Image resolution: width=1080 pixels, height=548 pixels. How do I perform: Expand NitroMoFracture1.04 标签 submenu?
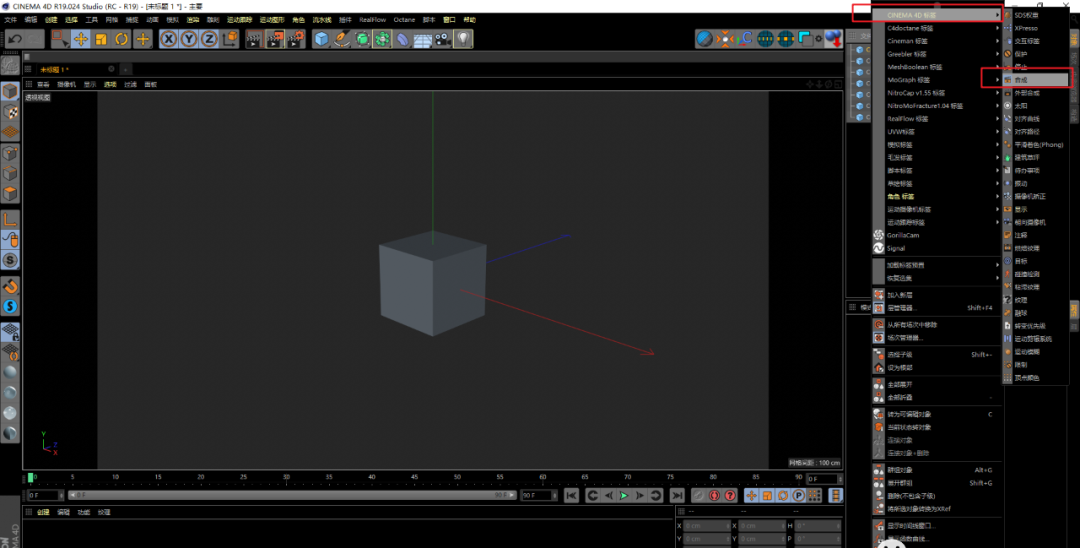click(x=936, y=106)
